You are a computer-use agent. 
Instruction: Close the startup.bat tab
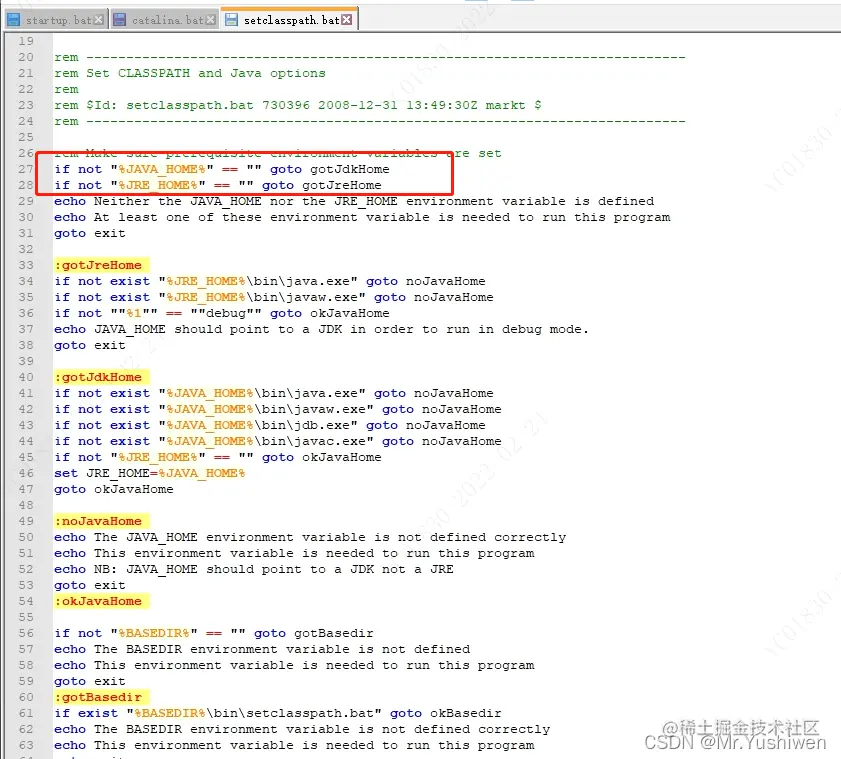pyautogui.click(x=99, y=20)
